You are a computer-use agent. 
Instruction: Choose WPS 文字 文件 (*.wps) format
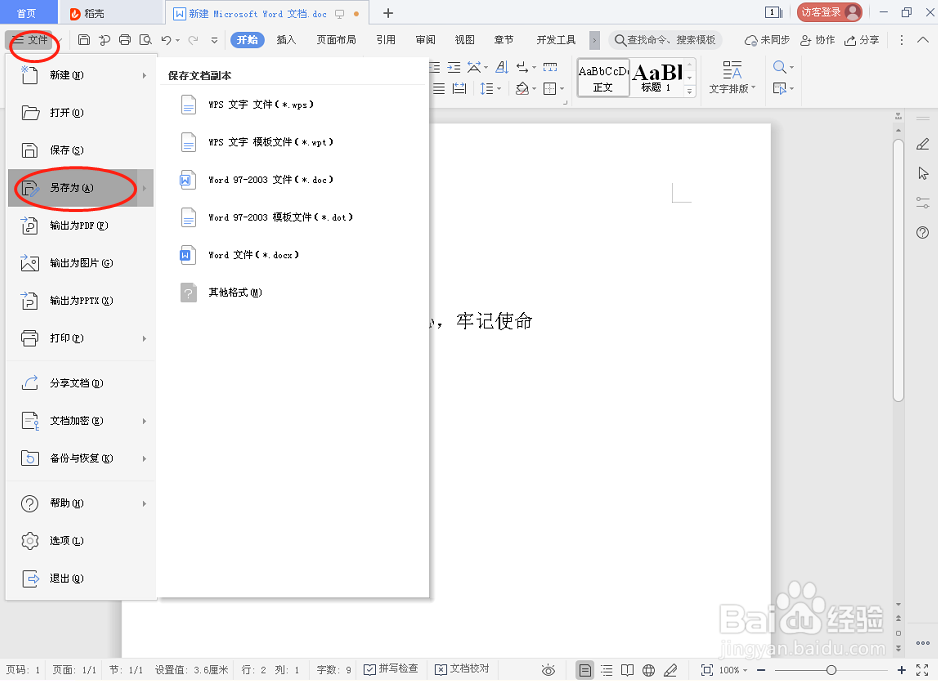click(293, 105)
